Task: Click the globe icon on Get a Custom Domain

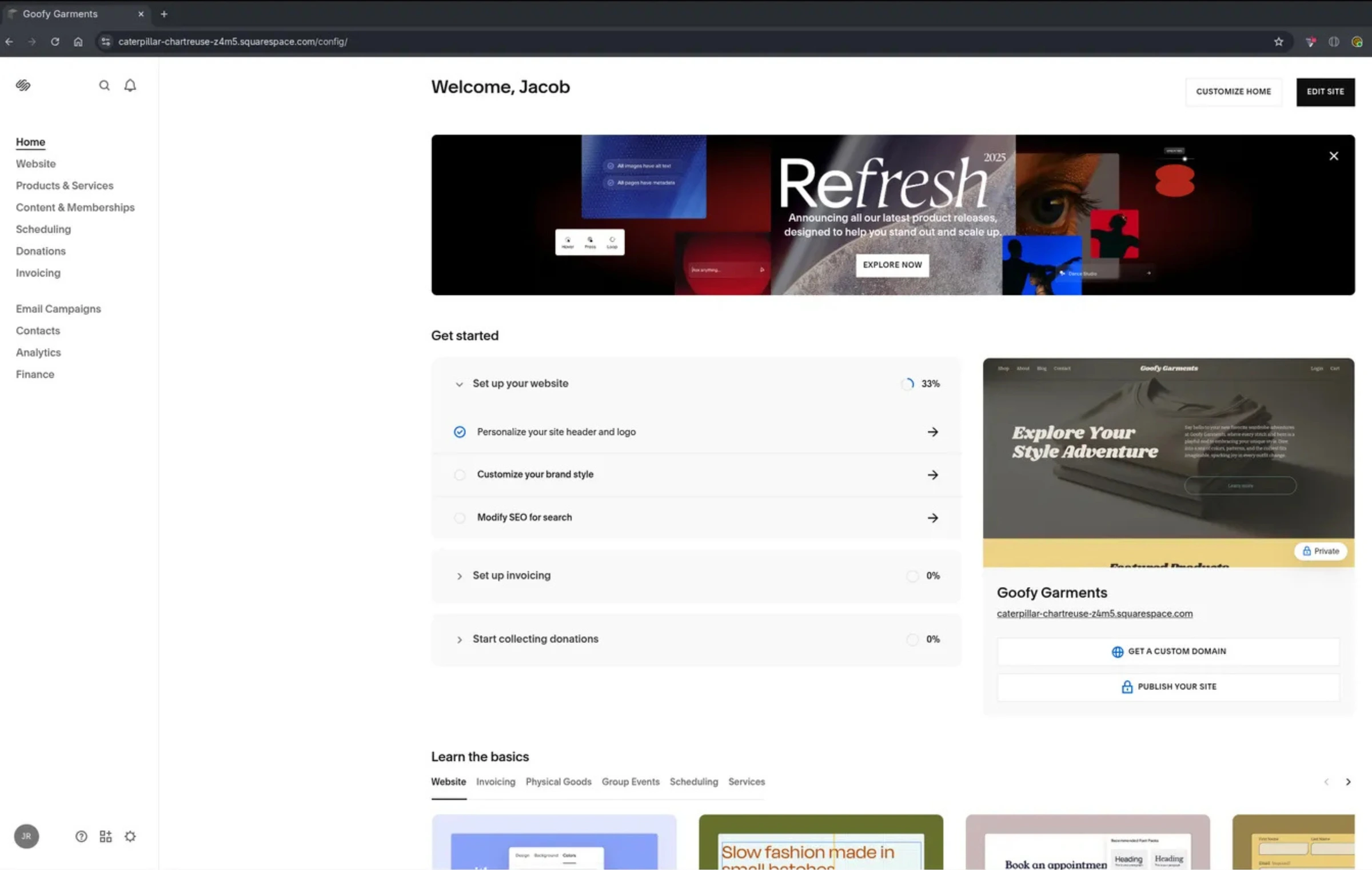Action: click(1117, 651)
